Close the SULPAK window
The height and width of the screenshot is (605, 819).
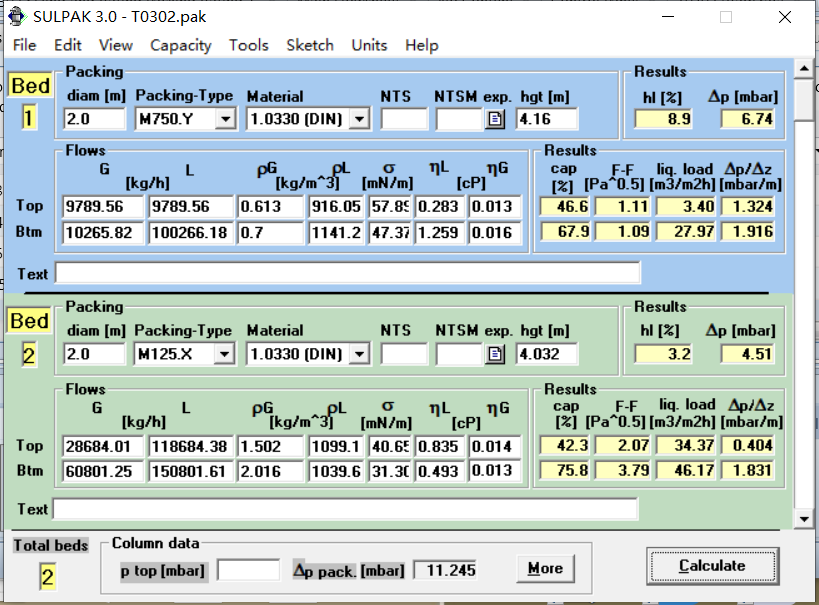(x=785, y=17)
